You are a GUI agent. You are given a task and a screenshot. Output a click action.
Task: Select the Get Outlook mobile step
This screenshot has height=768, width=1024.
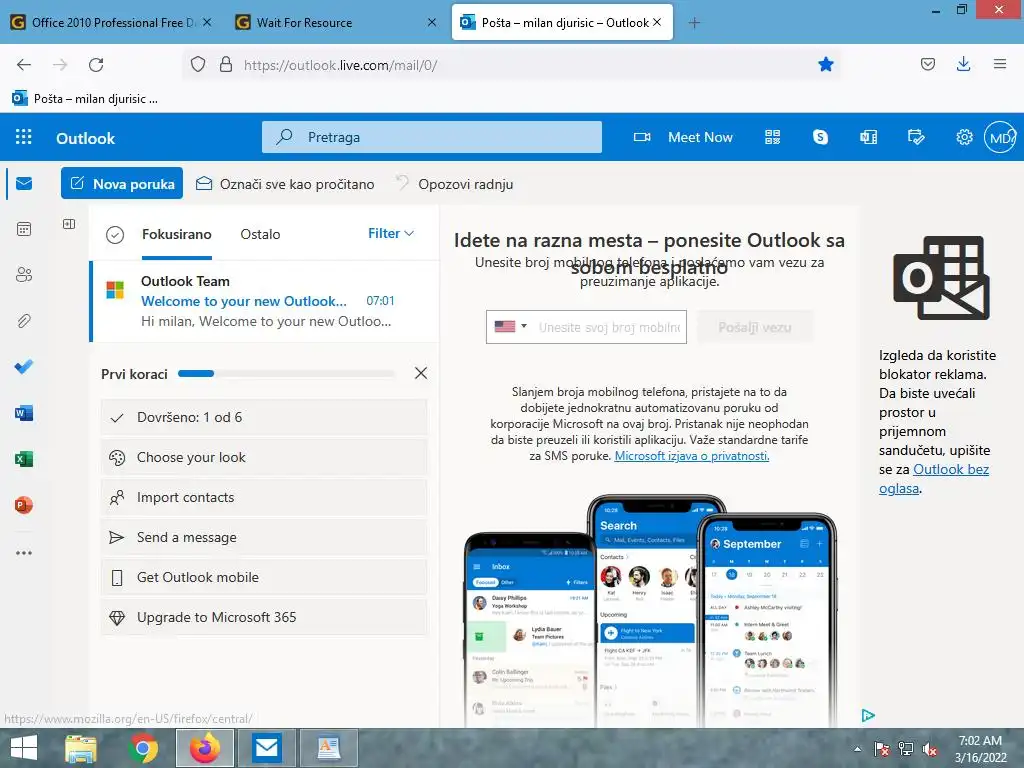[264, 577]
